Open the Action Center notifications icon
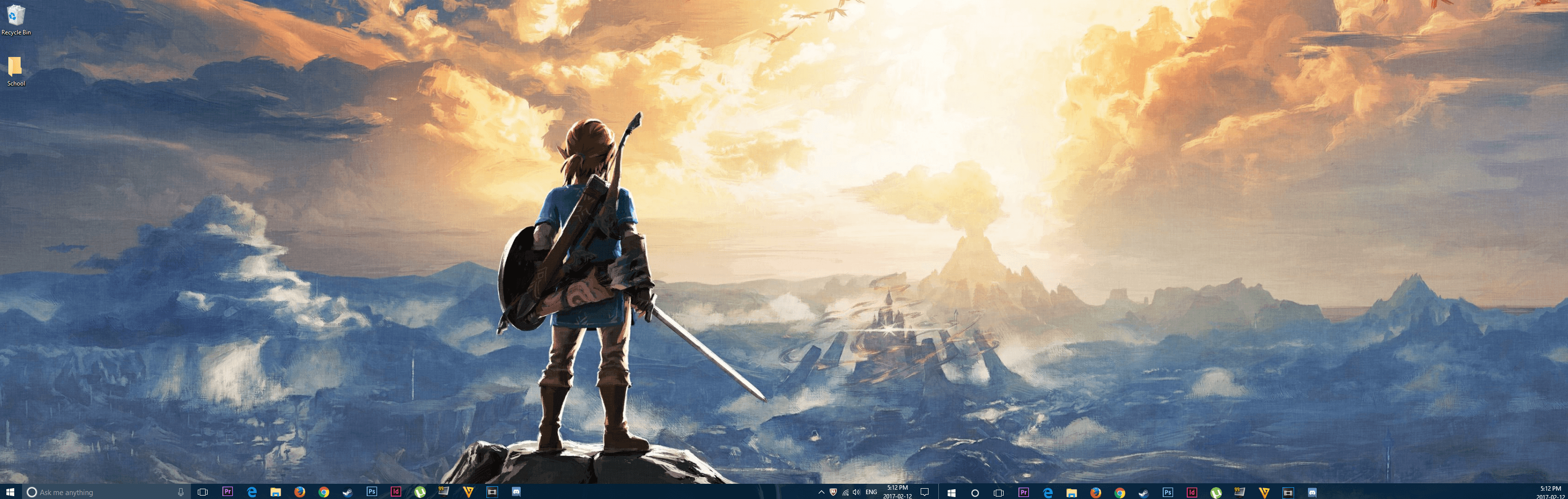 [925, 492]
